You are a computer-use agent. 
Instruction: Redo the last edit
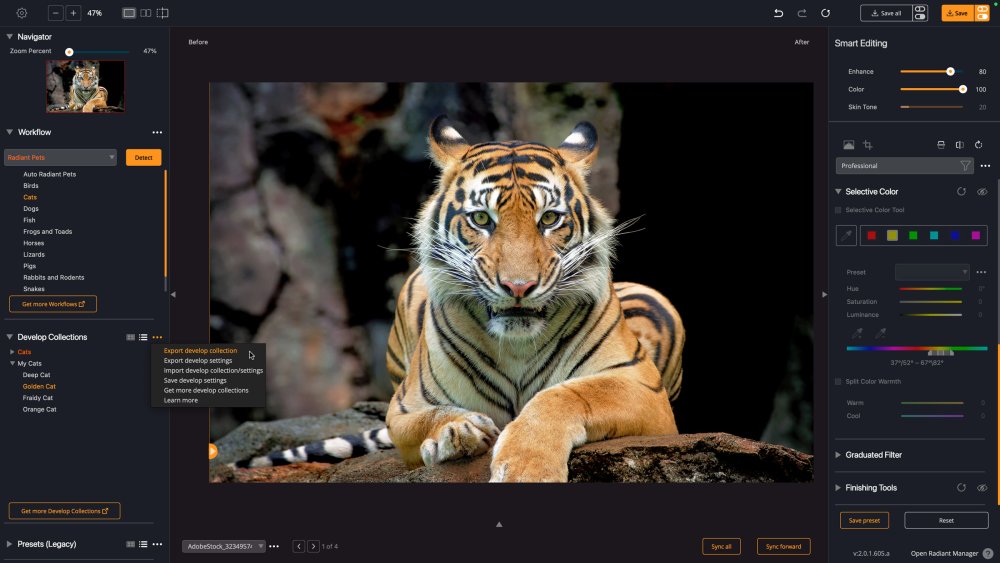[x=802, y=13]
